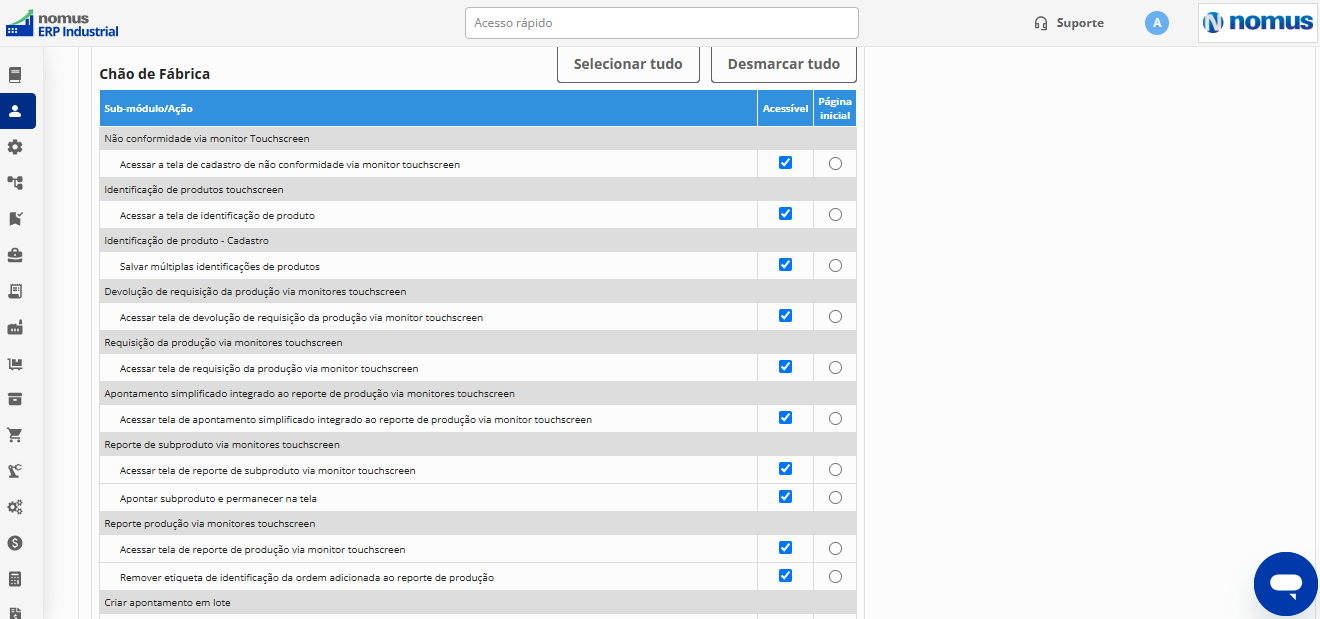Uncheck Acessível for não conformidade touchscreen access
Viewport: 1320px width, 619px height.
pyautogui.click(x=785, y=163)
